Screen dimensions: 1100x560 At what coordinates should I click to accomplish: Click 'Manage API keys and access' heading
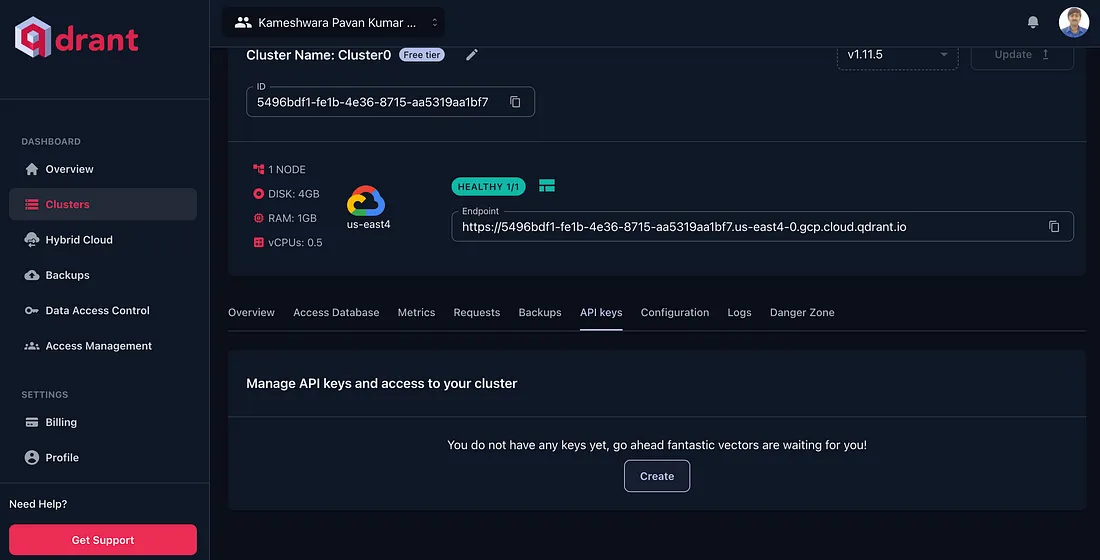382,383
